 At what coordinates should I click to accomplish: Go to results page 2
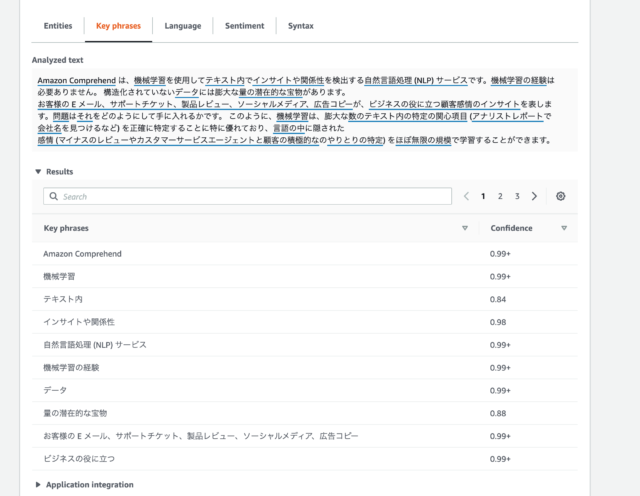click(x=500, y=197)
